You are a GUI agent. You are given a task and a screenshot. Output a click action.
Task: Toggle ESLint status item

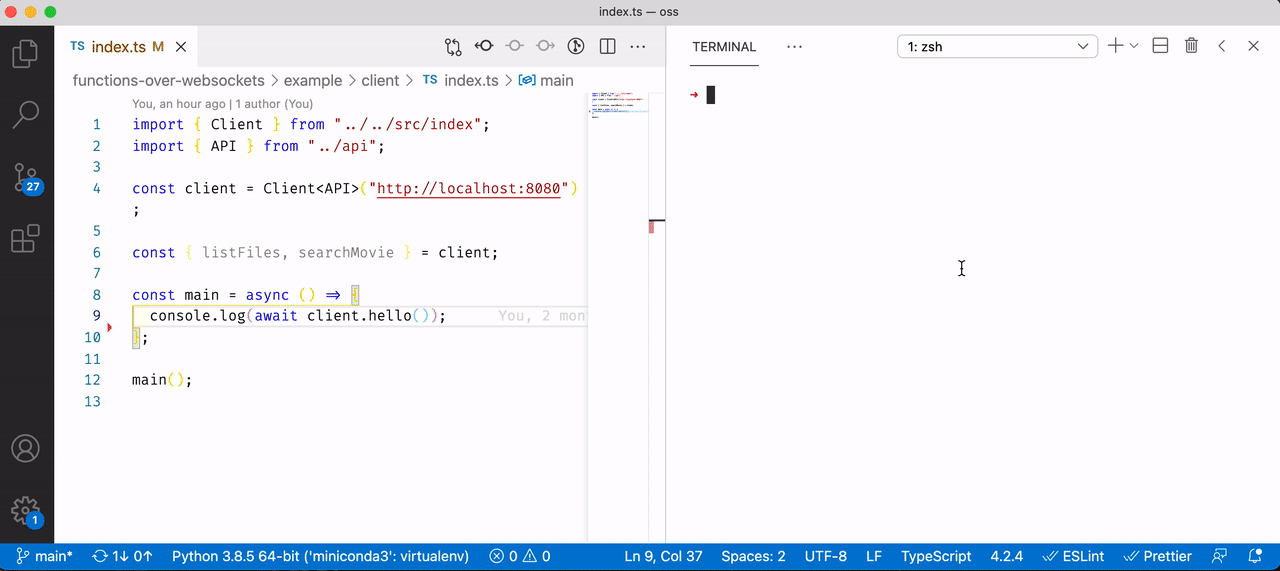click(1075, 556)
